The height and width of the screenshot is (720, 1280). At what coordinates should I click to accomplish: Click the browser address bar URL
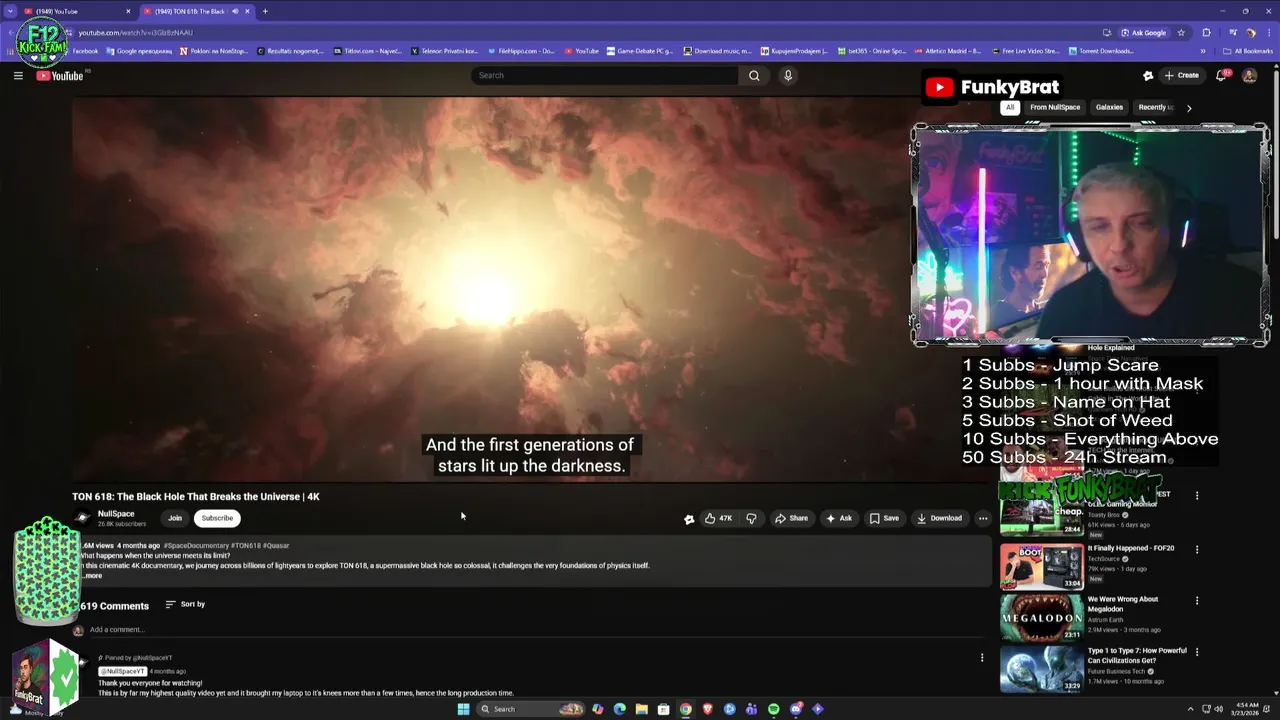(136, 32)
